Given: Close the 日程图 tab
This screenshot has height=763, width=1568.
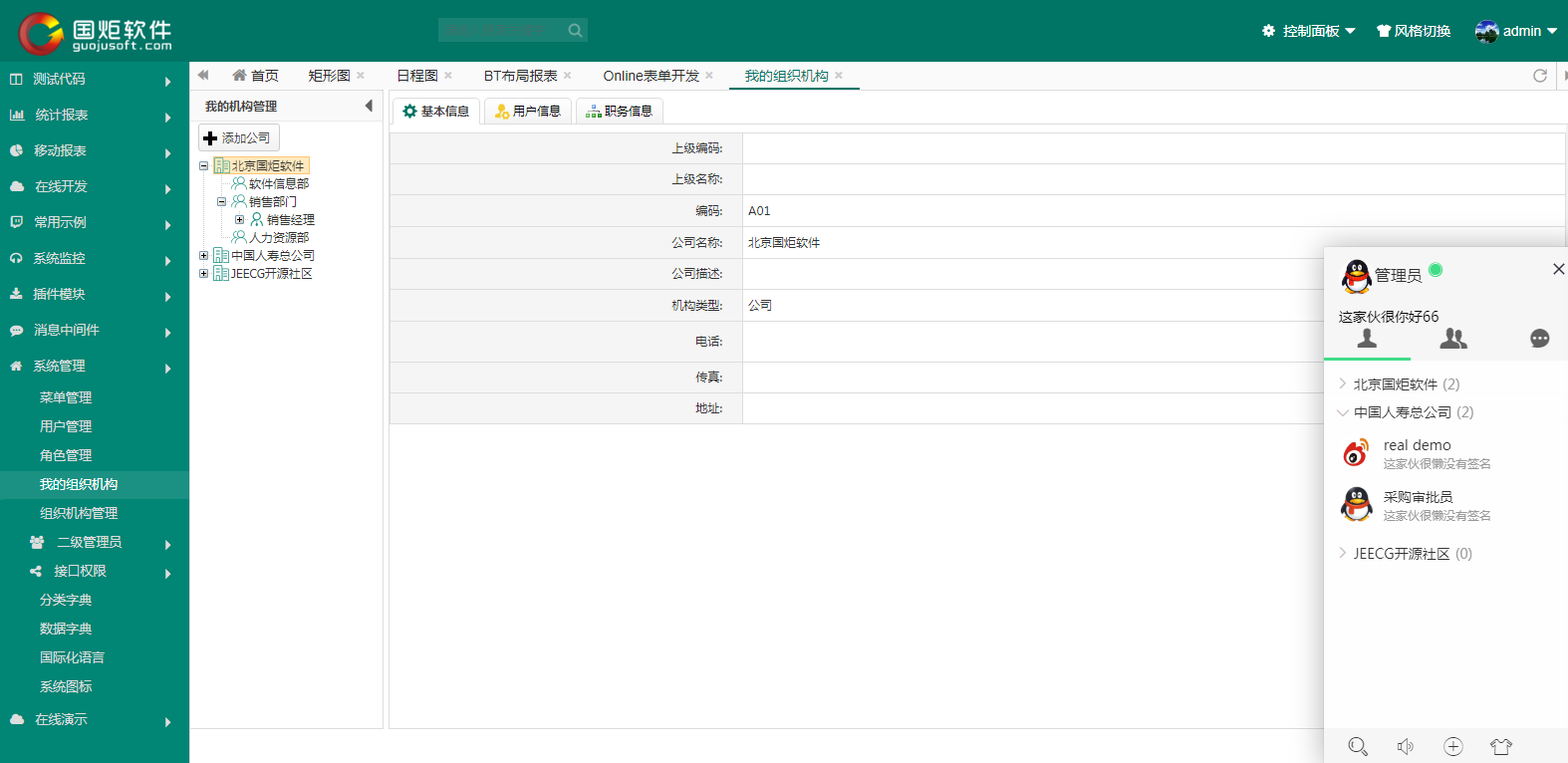Looking at the screenshot, I should (448, 76).
